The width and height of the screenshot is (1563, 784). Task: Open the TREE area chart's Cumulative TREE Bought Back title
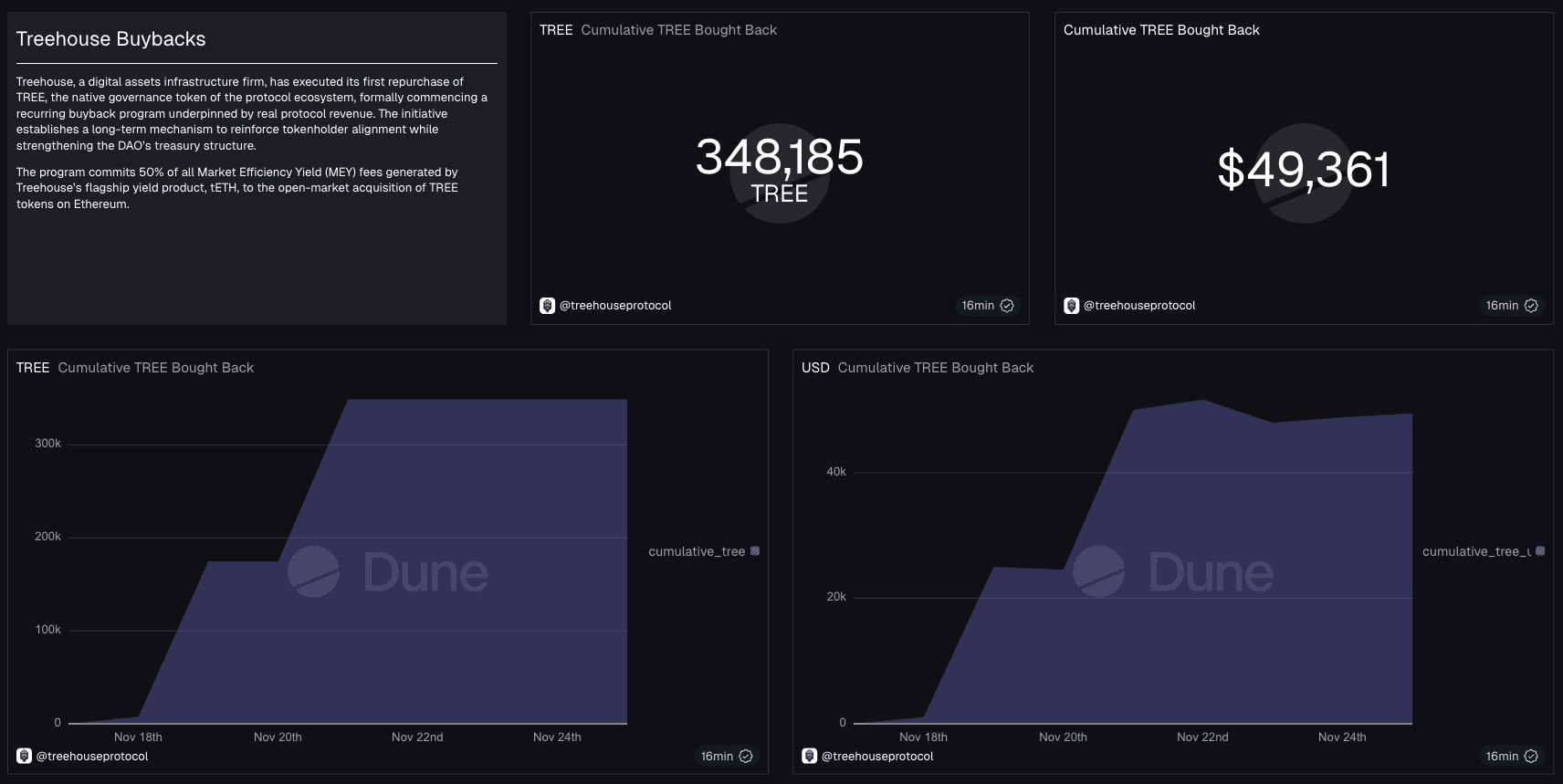click(156, 368)
